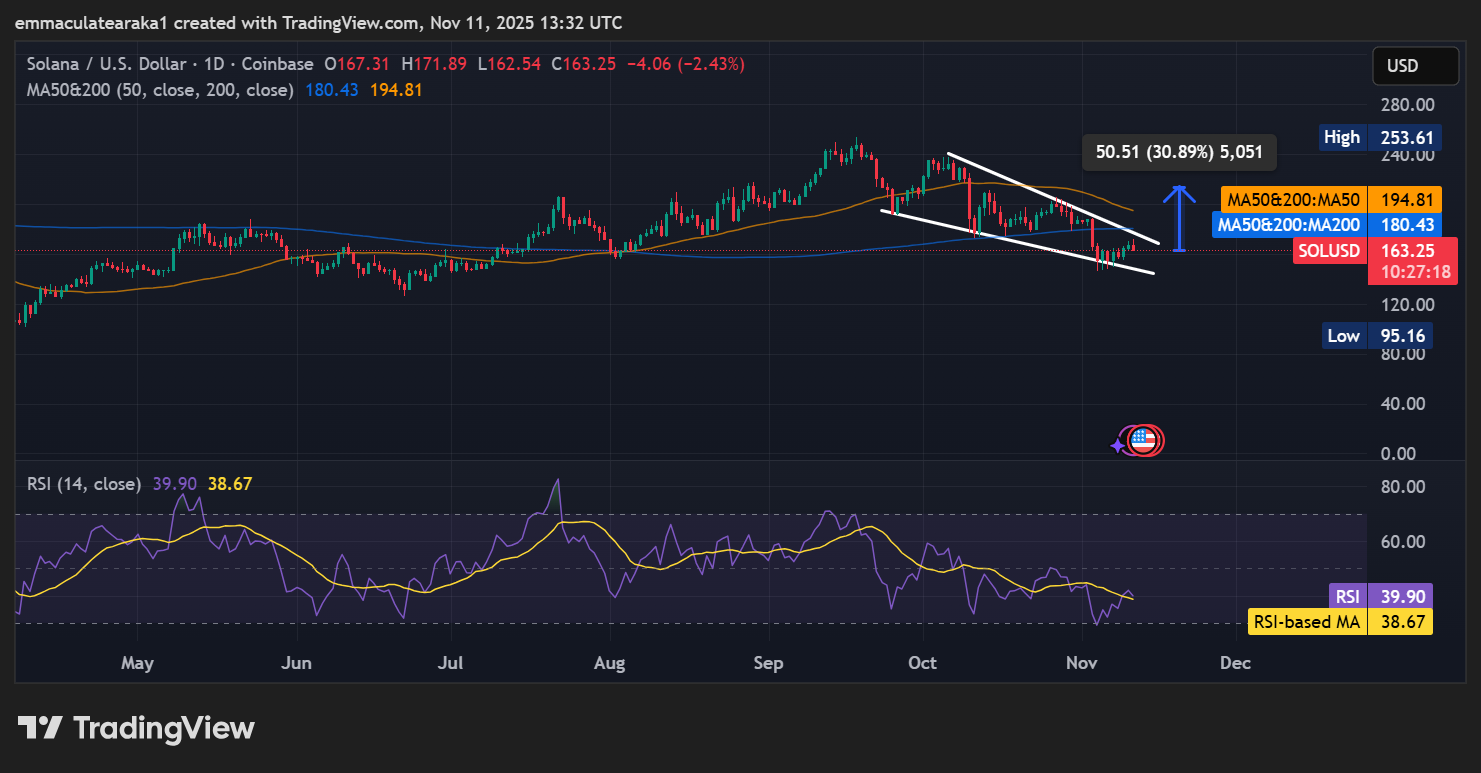Click the 50.51 (30.89%) measurement tooltip
1481x773 pixels.
tap(1179, 152)
